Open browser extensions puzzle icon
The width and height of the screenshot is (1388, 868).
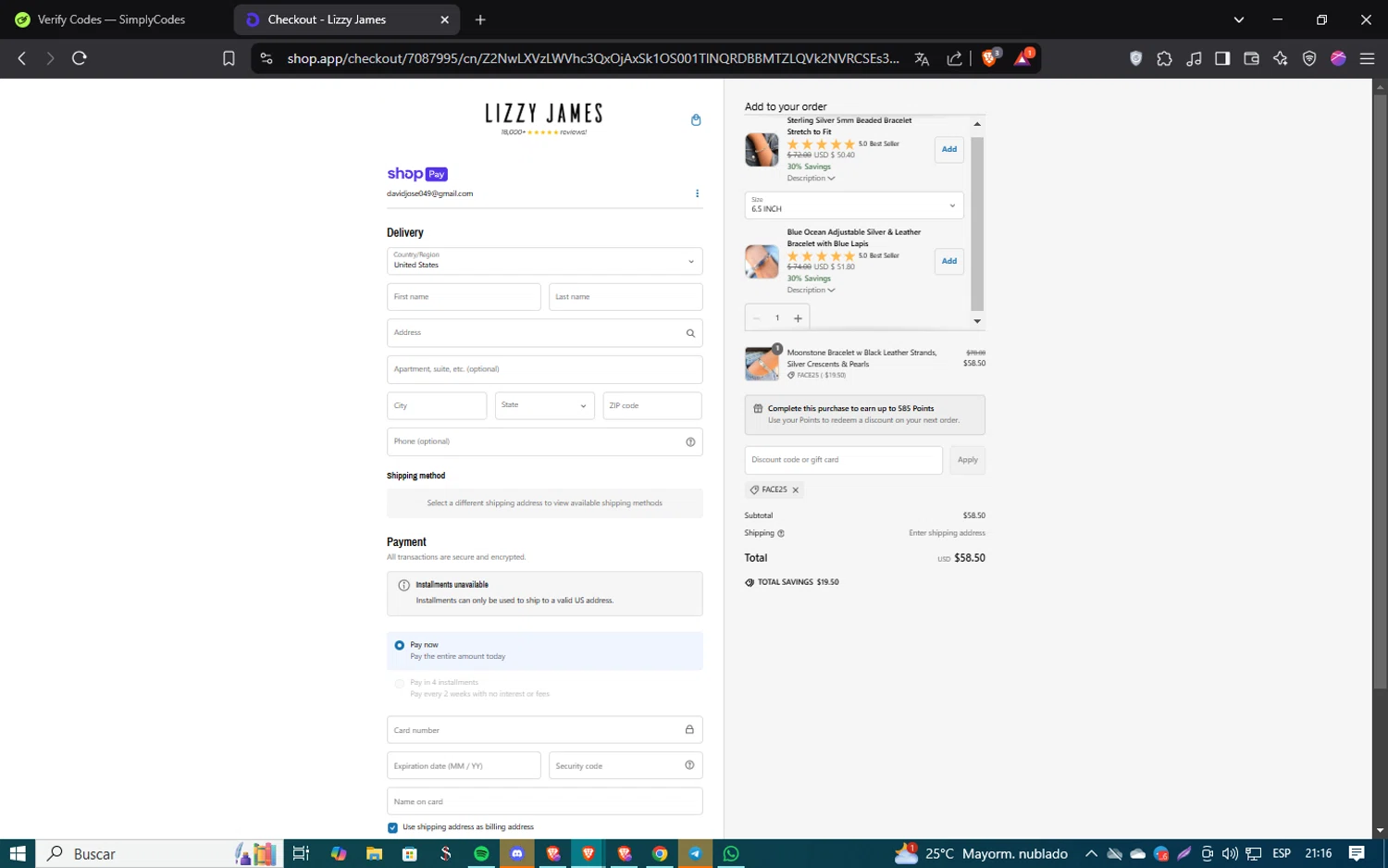pos(1164,58)
